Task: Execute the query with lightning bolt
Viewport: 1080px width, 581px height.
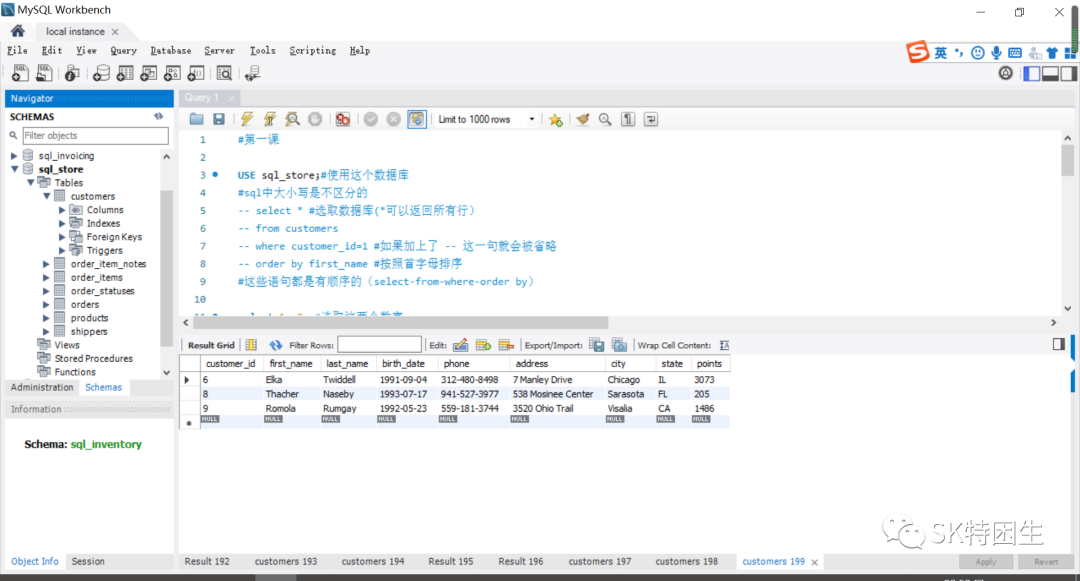Action: click(247, 119)
